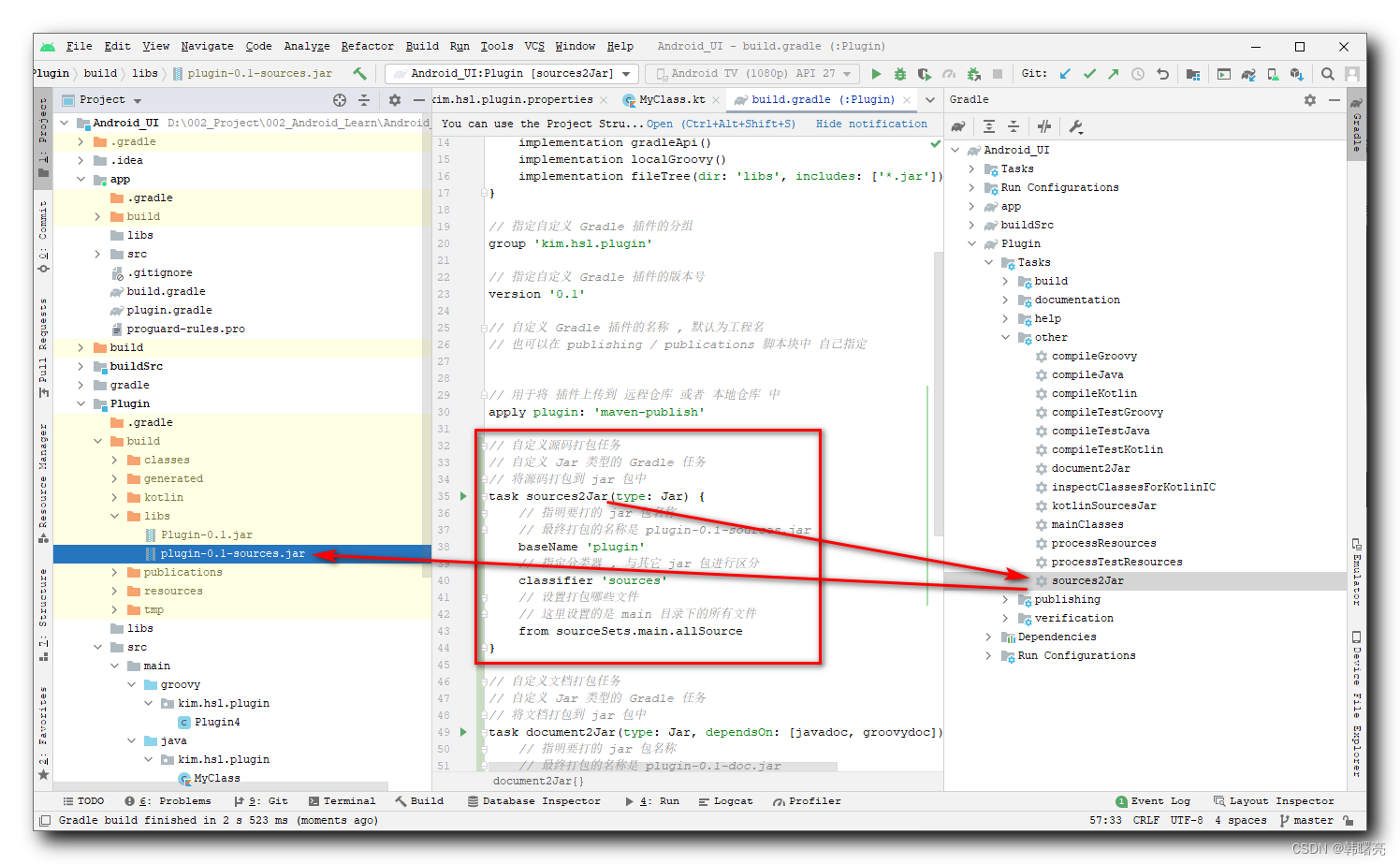Image resolution: width=1400 pixels, height=864 pixels.
Task: Open the Gradle side tab on right edge
Action: [1356, 124]
